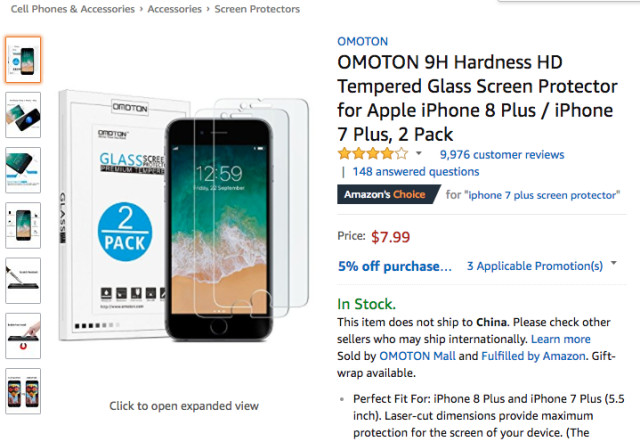The image size is (640, 442).
Task: Visit the OMOTON brand link above title
Action: tap(362, 42)
